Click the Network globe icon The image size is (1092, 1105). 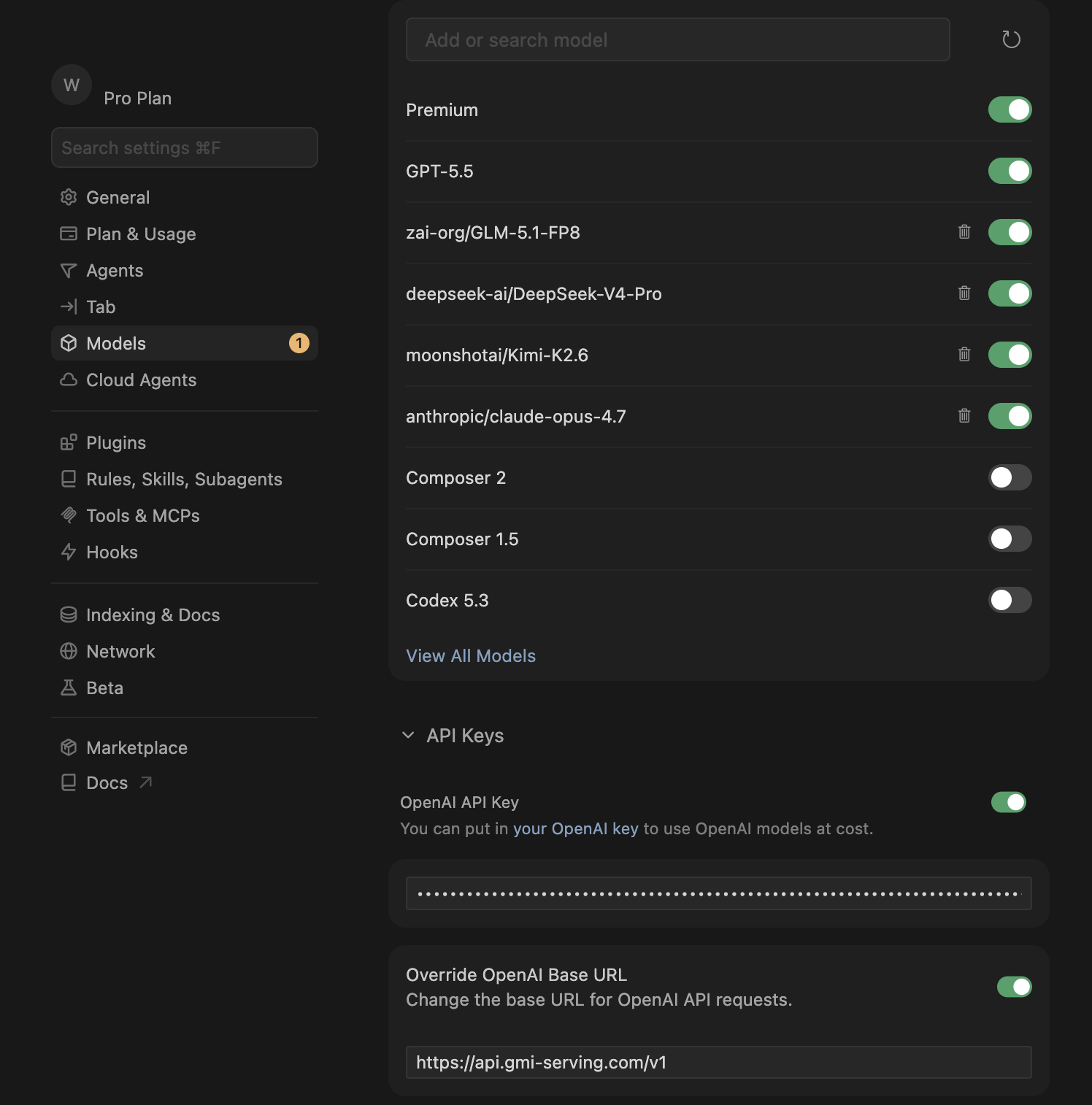point(69,651)
